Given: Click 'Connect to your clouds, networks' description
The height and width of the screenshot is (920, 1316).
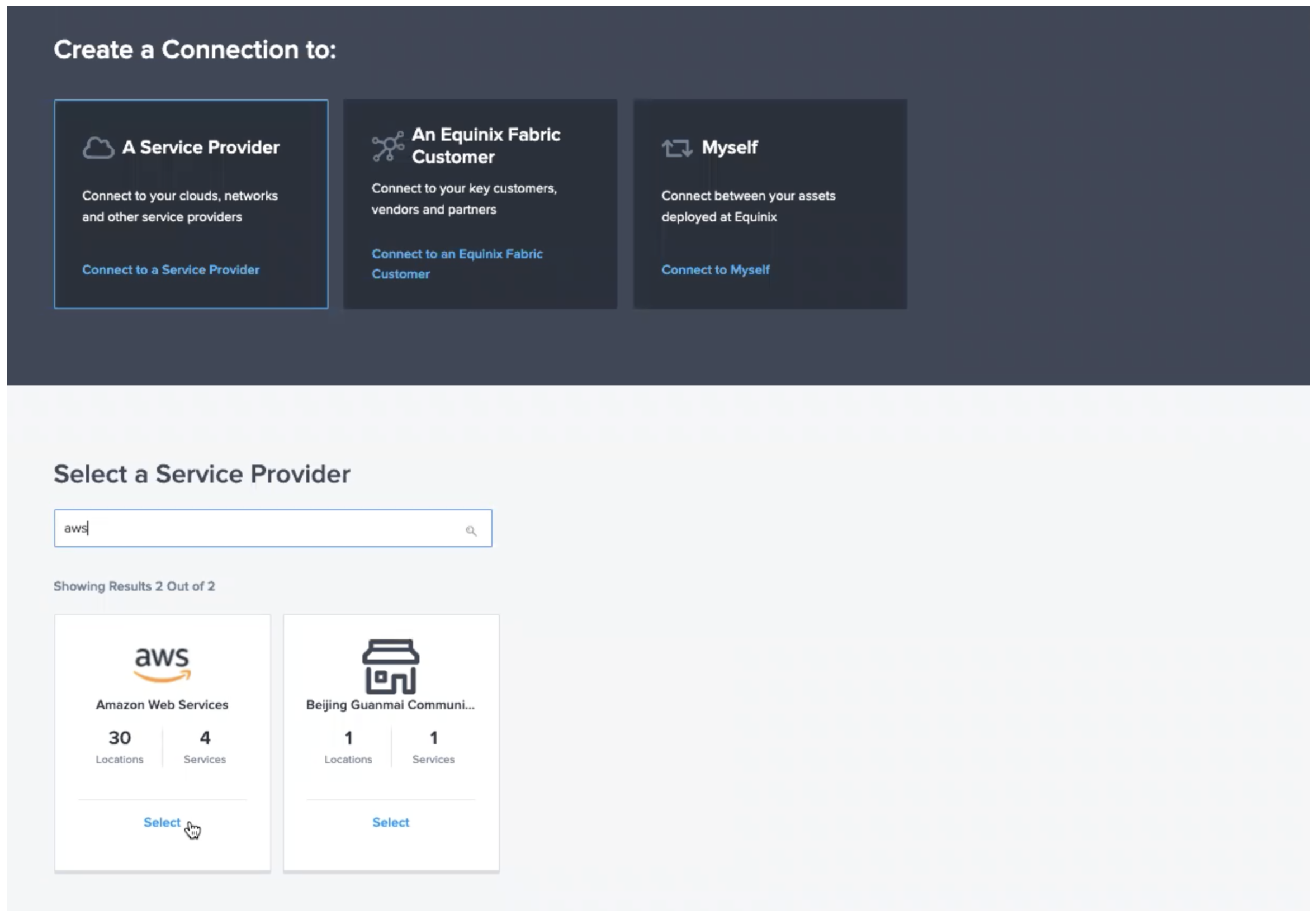Looking at the screenshot, I should point(180,206).
